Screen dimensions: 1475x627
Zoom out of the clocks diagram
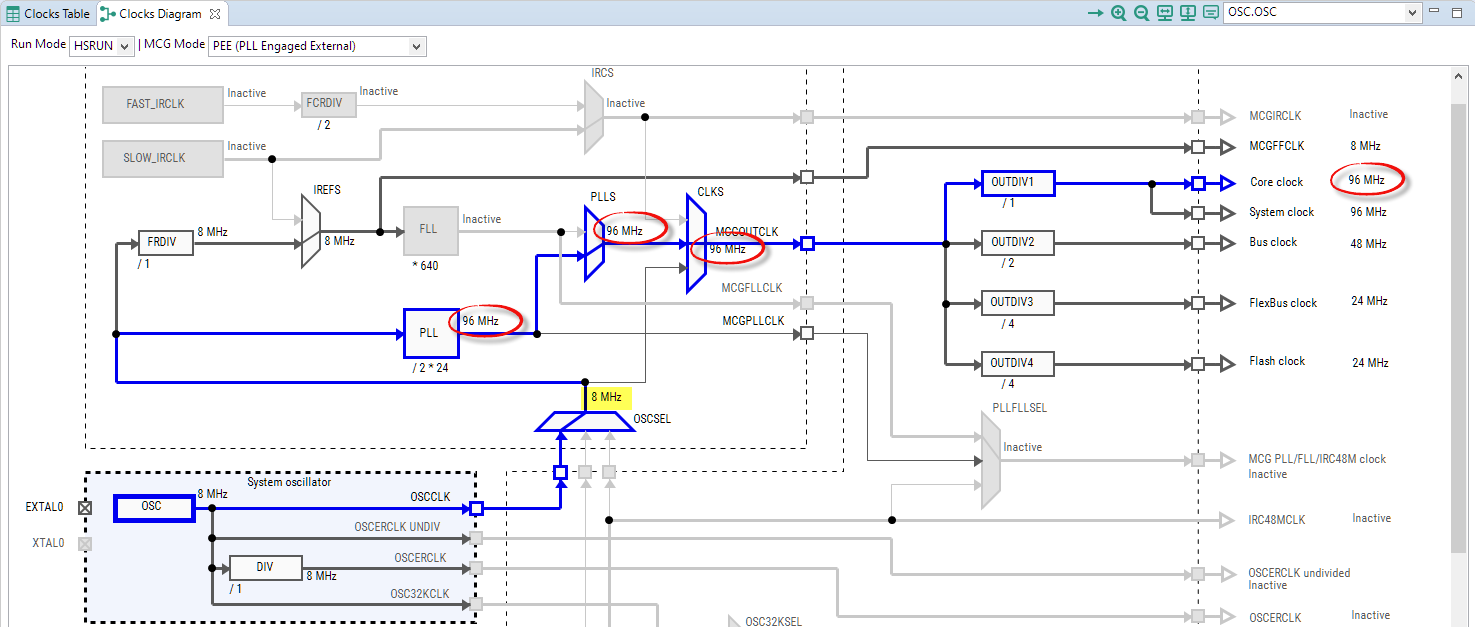(x=1141, y=14)
